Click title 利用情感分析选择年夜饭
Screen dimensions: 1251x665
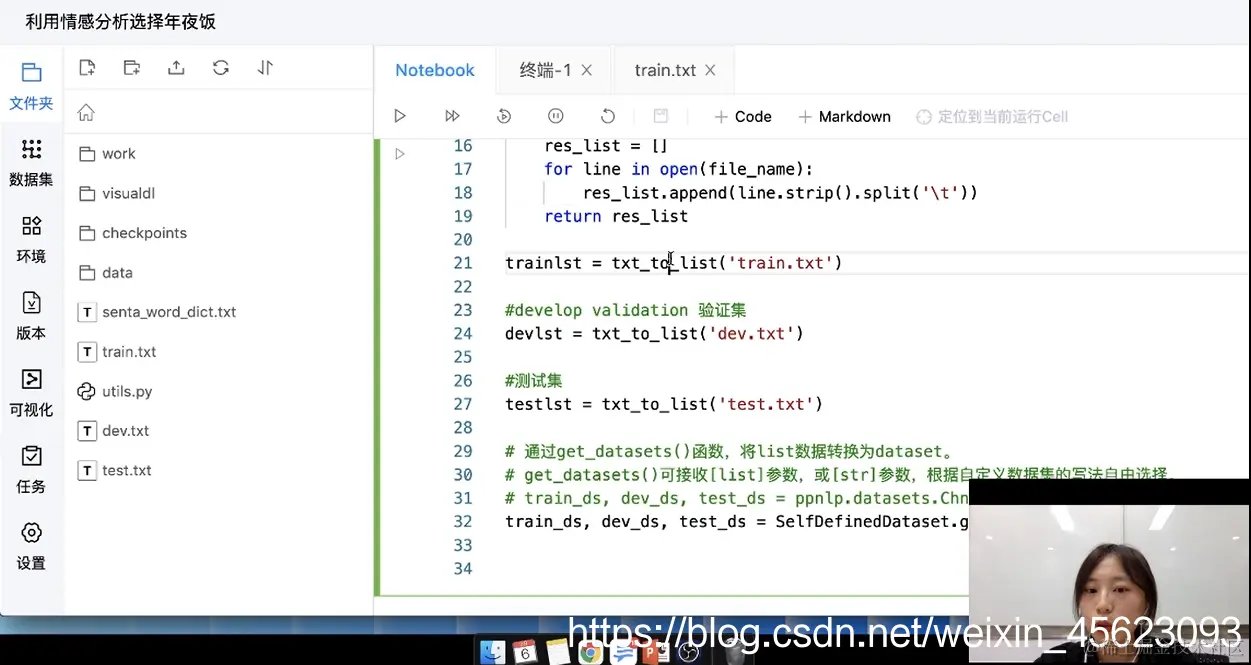coord(120,21)
